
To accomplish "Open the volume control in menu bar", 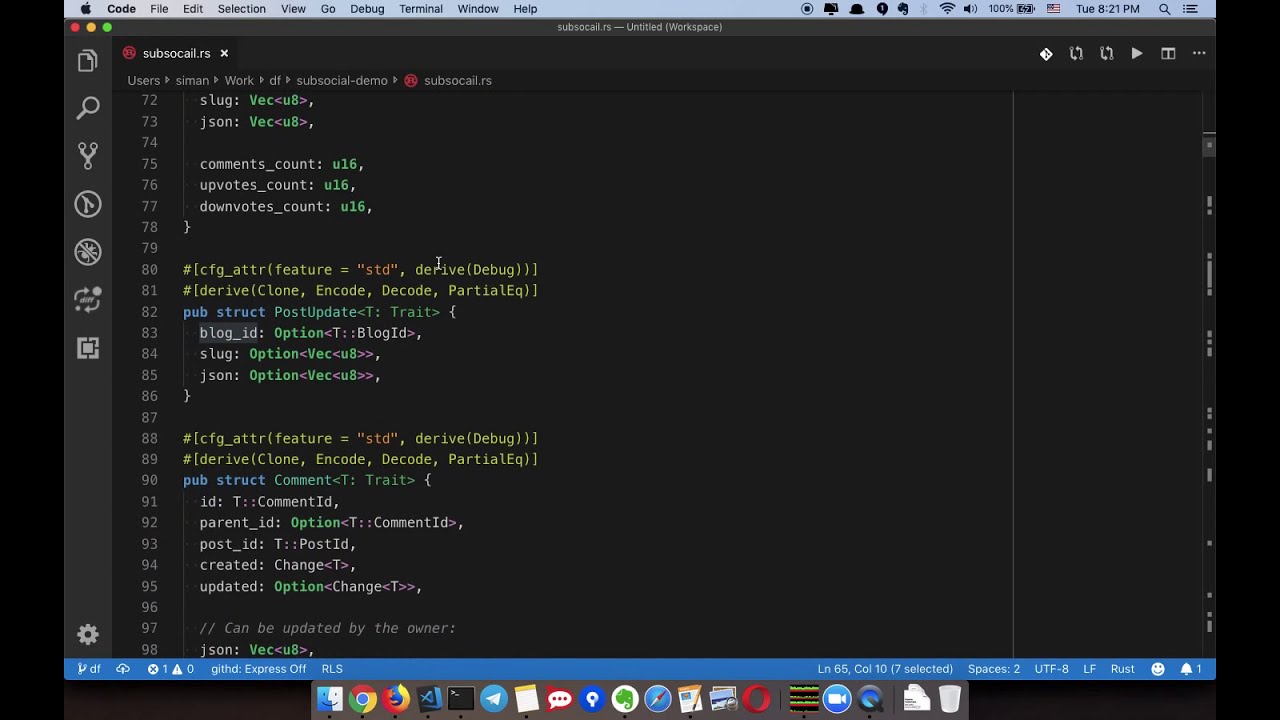I will 971,9.
